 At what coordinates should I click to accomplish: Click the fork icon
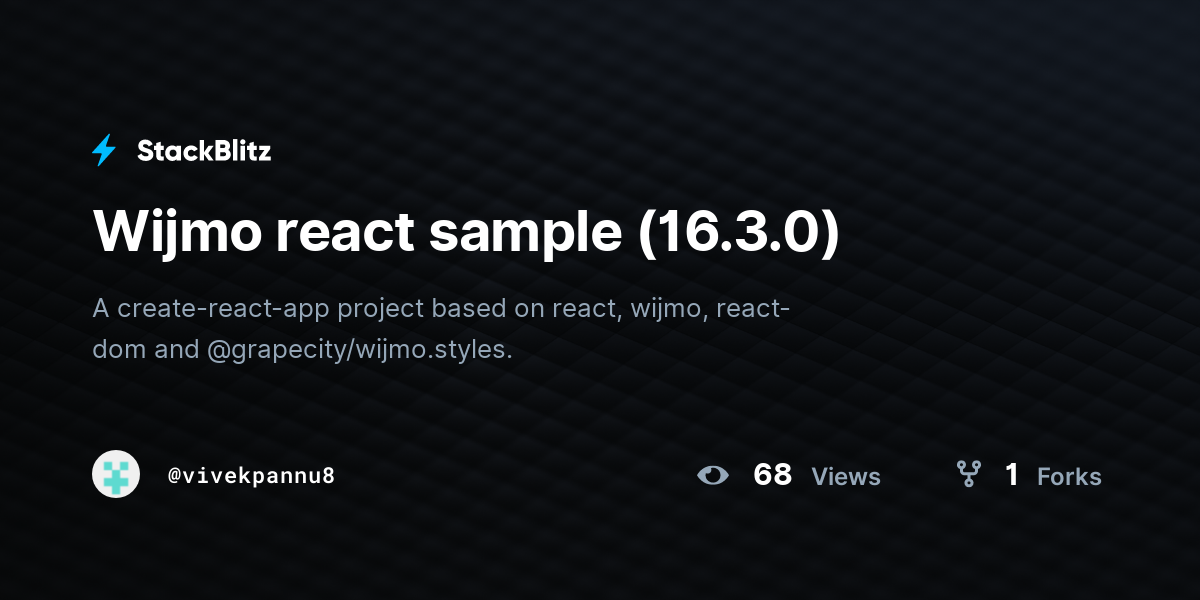[968, 474]
